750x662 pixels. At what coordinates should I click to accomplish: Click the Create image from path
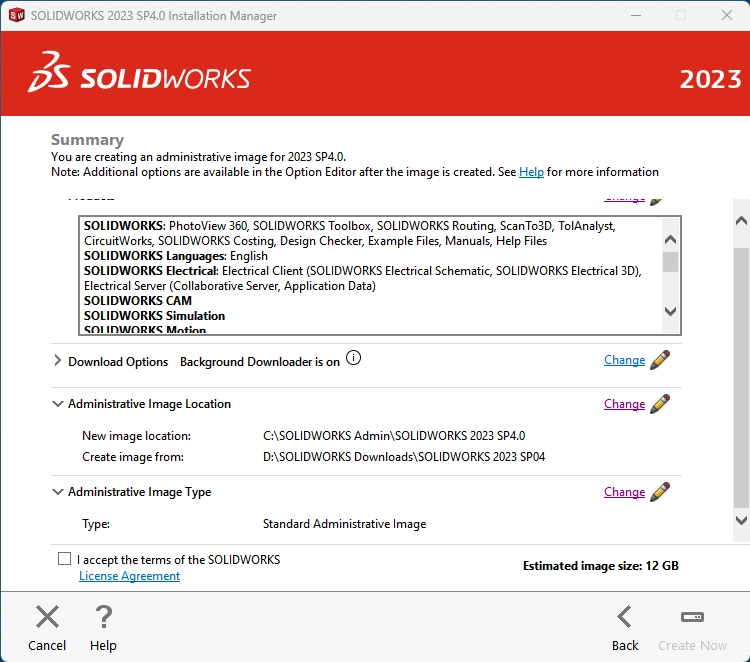tap(404, 457)
